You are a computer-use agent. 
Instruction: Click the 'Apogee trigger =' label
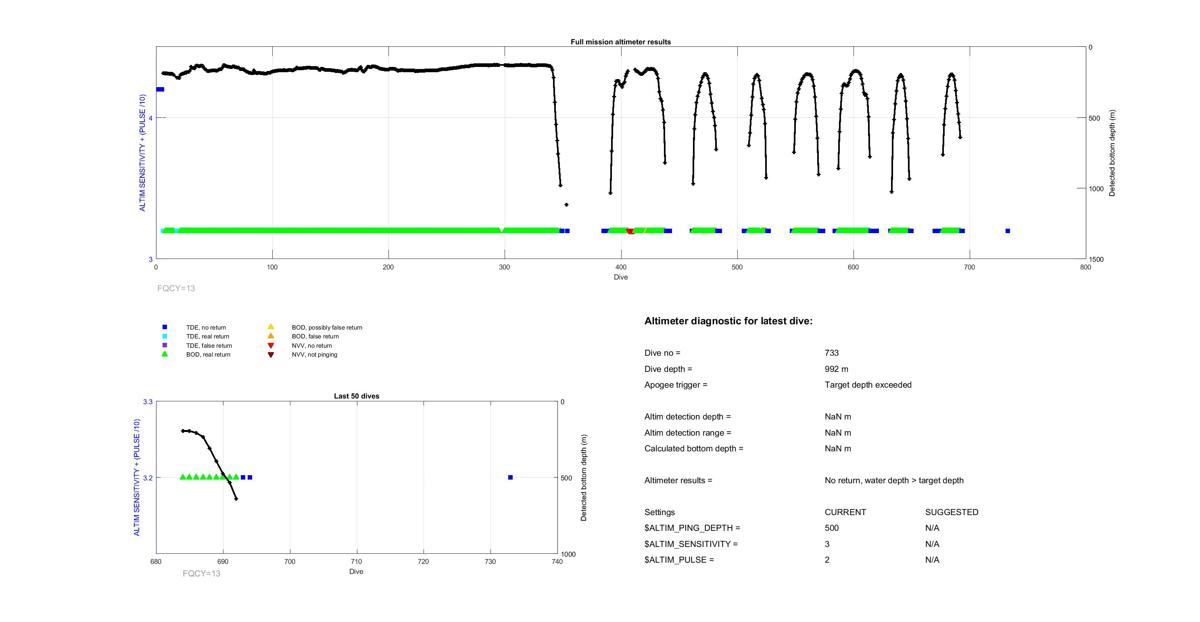(676, 385)
